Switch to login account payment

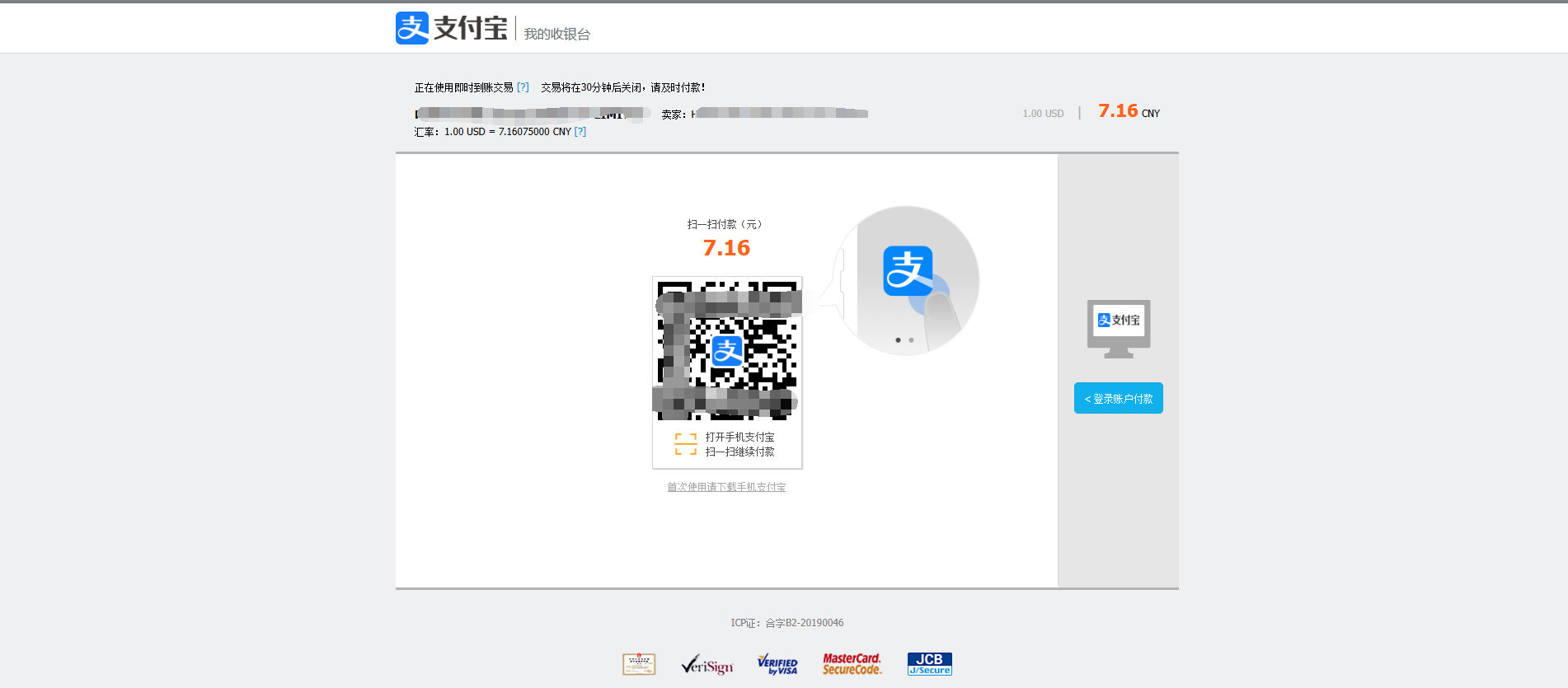point(1119,398)
